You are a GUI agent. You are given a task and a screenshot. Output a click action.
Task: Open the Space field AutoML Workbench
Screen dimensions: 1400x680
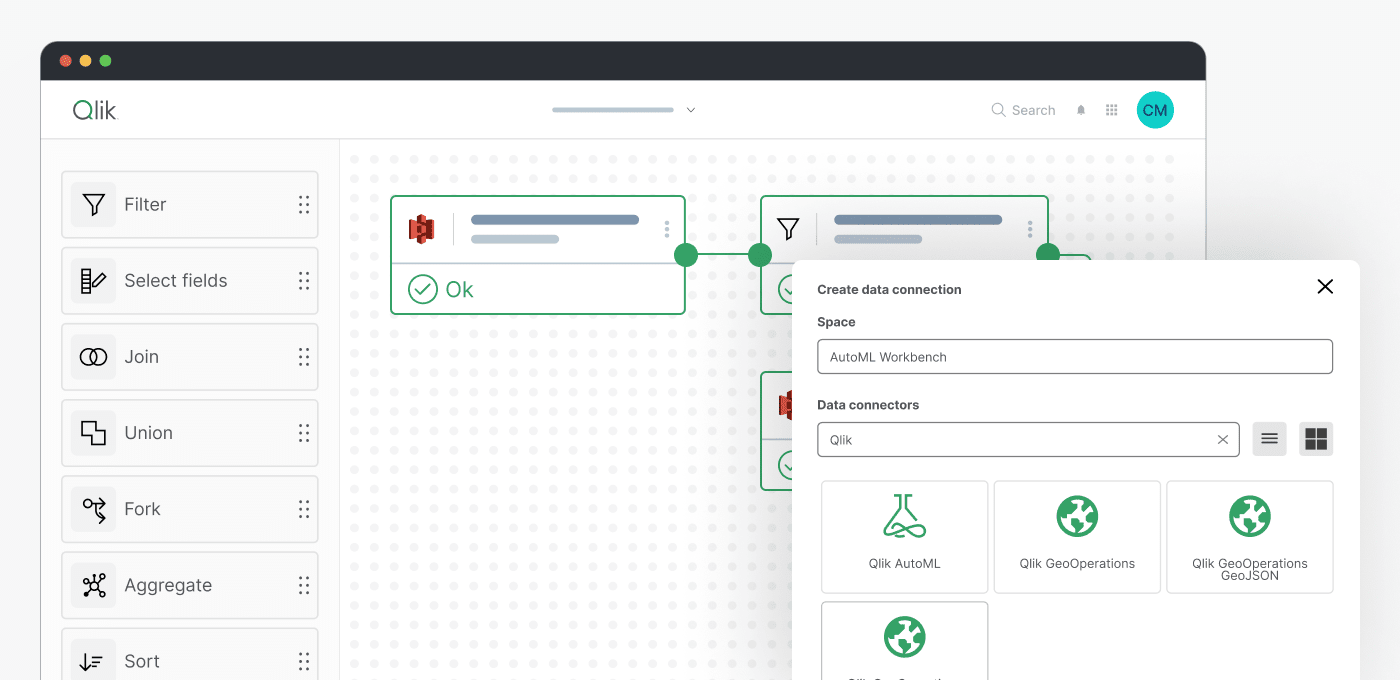1075,357
